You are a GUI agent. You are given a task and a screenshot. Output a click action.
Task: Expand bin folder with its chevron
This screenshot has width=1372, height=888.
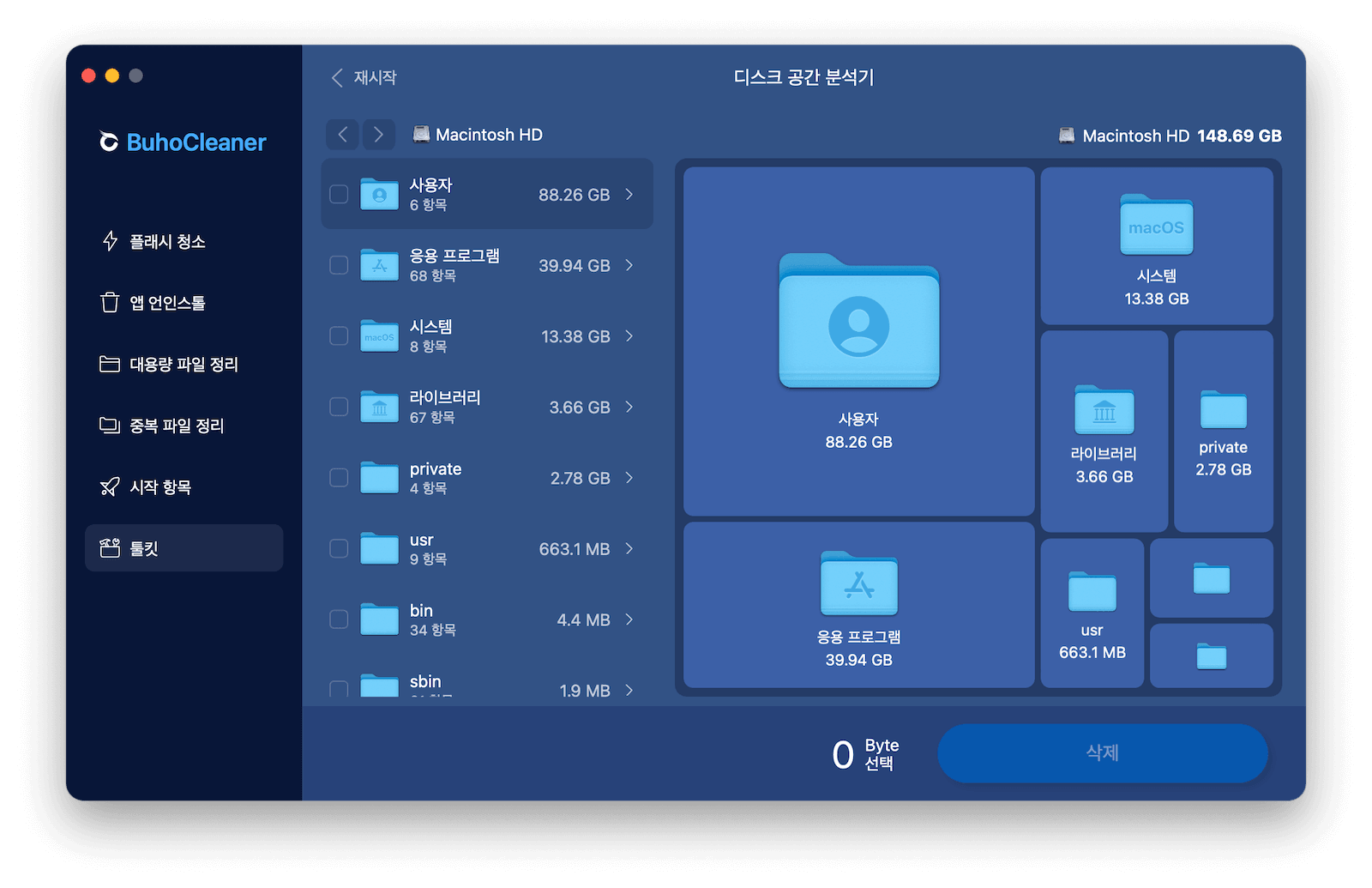pyautogui.click(x=629, y=619)
